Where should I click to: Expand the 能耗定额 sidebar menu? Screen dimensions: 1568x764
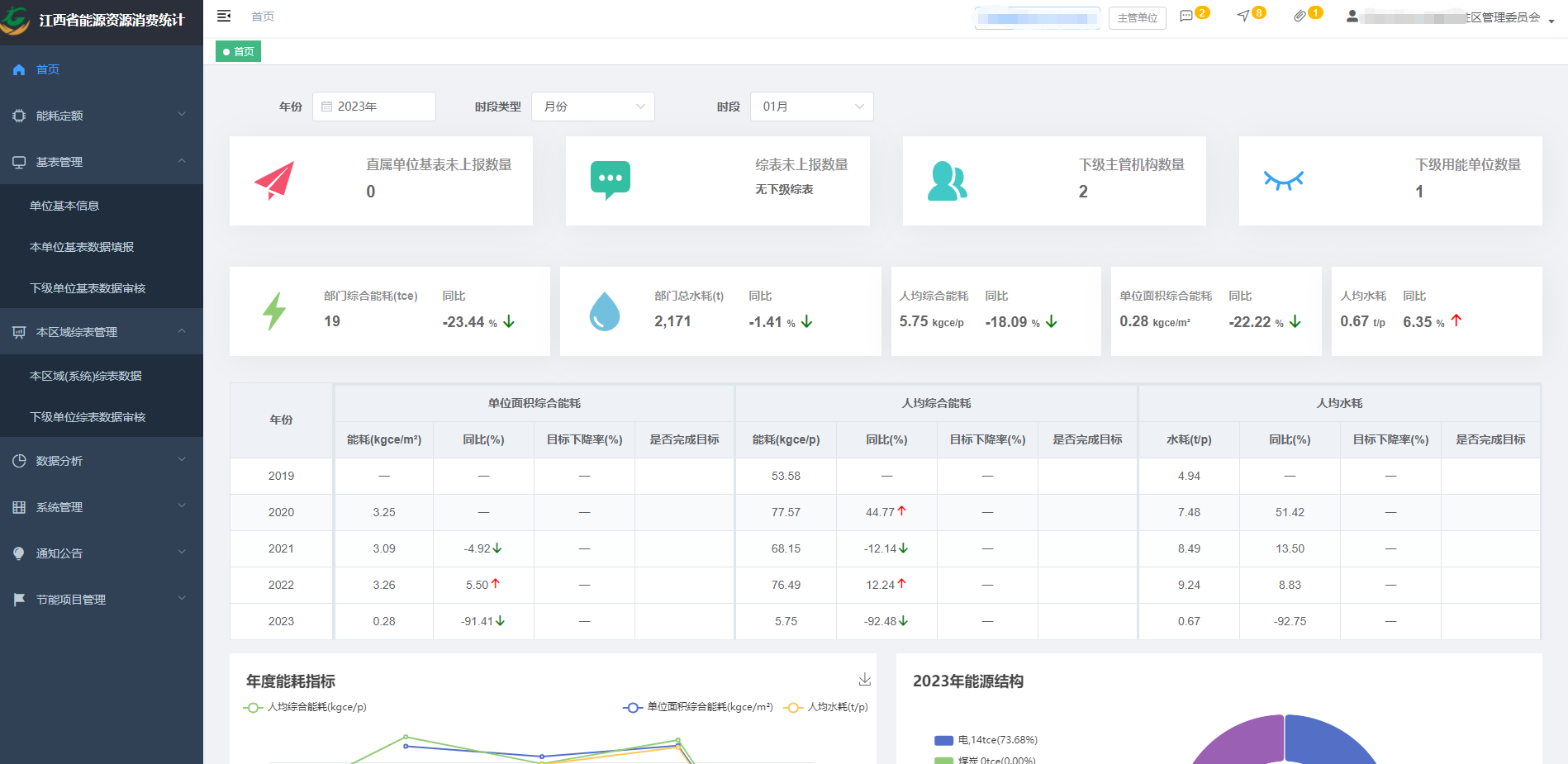pyautogui.click(x=102, y=116)
